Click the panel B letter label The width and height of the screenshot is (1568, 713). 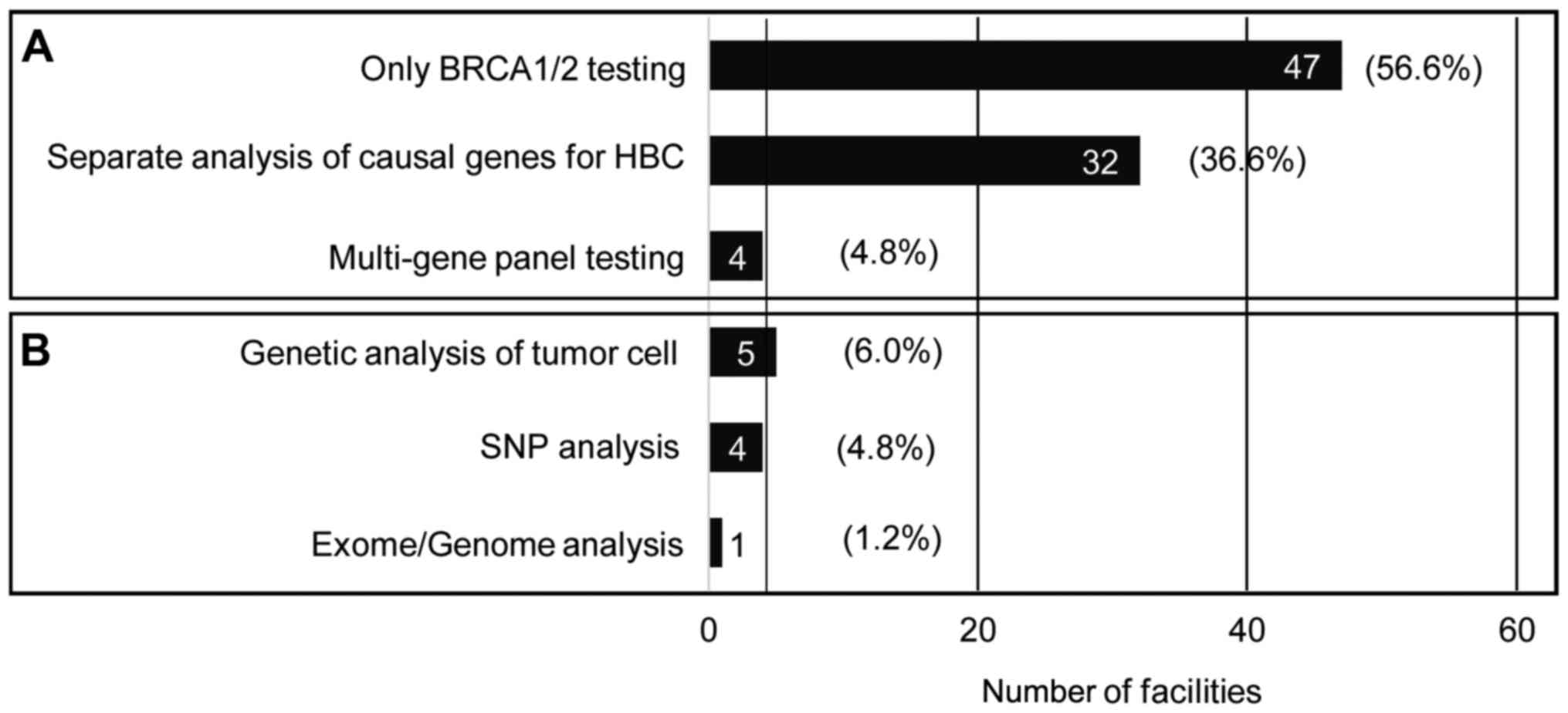tap(36, 351)
